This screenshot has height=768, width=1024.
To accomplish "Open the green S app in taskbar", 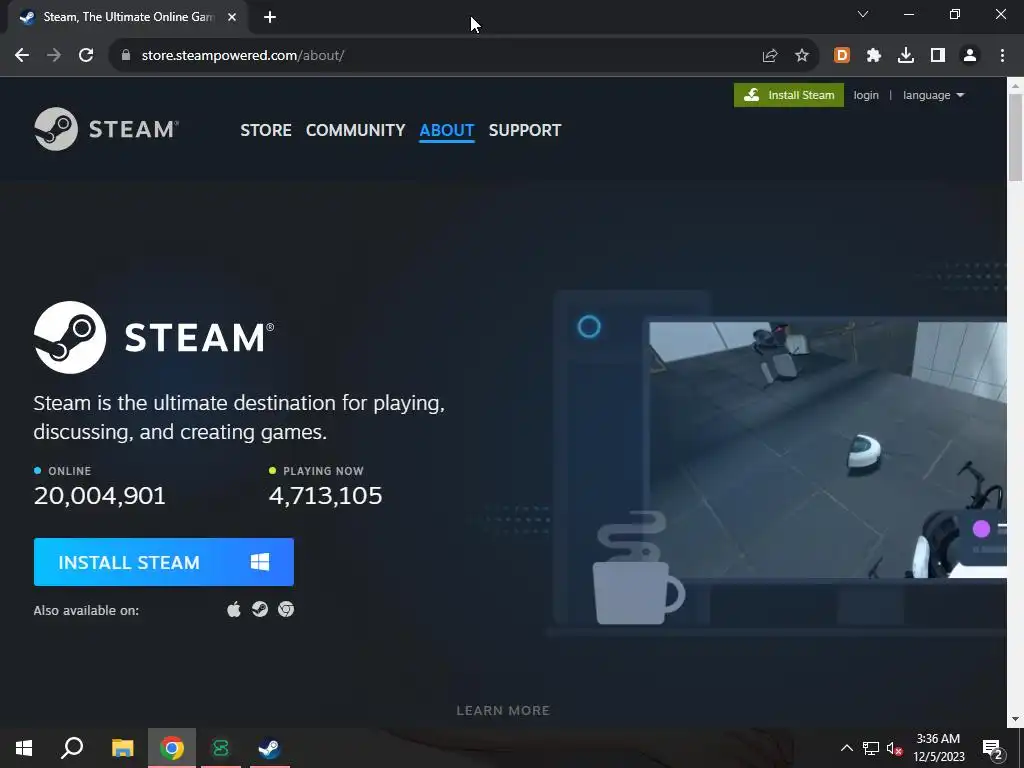I will coord(221,748).
